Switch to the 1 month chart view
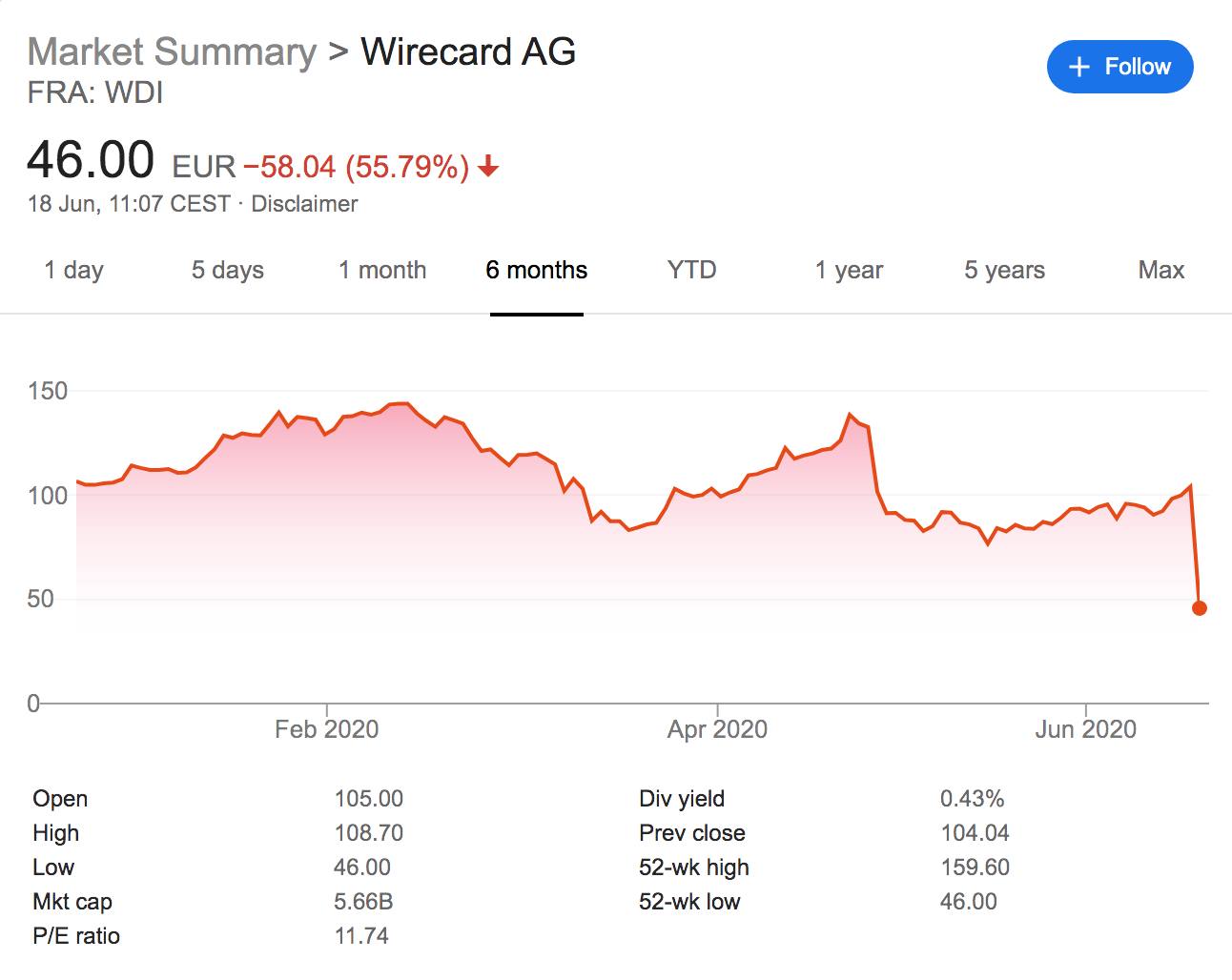The image size is (1232, 980). (x=382, y=271)
